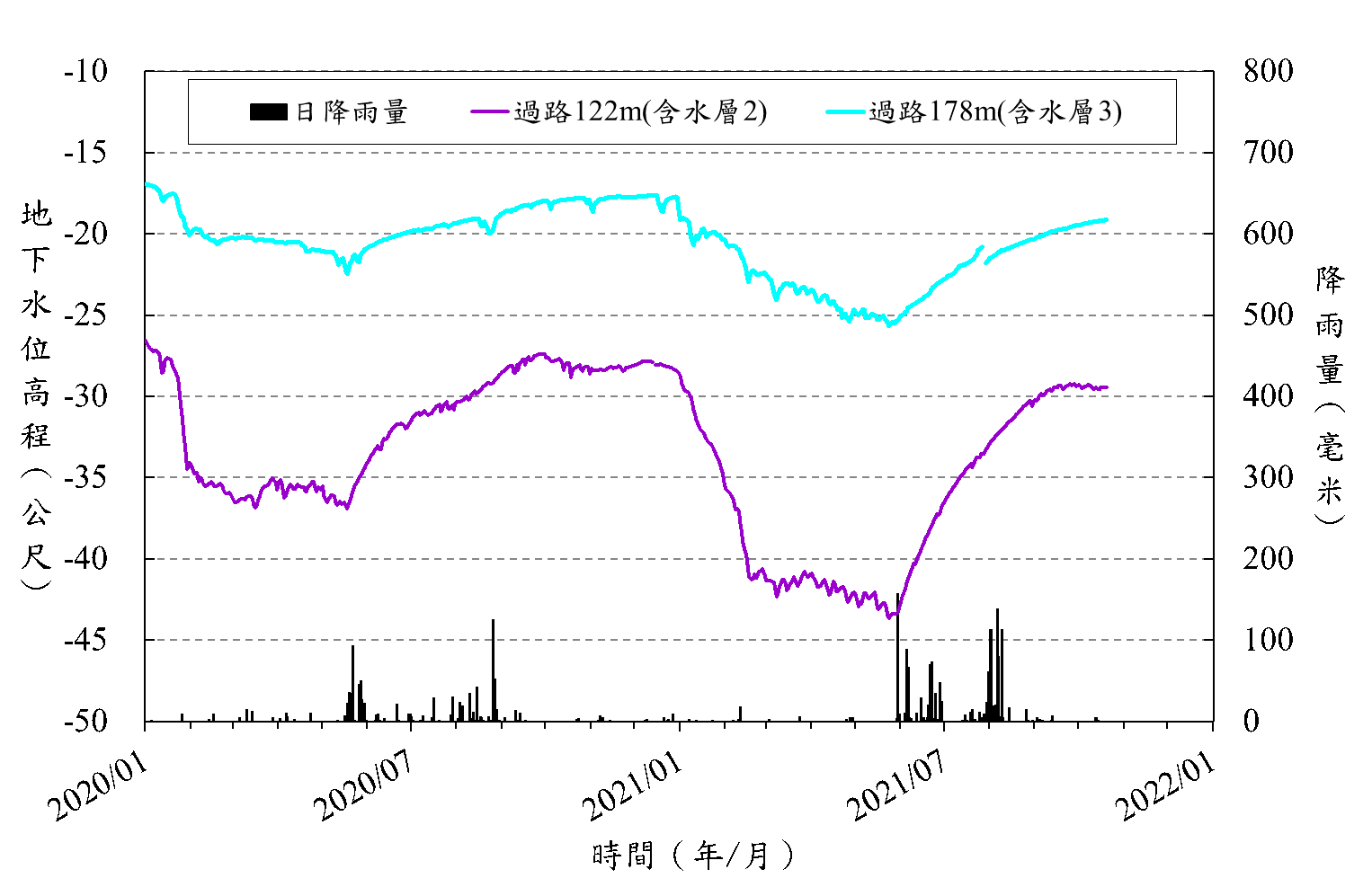Click the left starting point of cyan line
This screenshot has width=1372, height=896.
147,184
